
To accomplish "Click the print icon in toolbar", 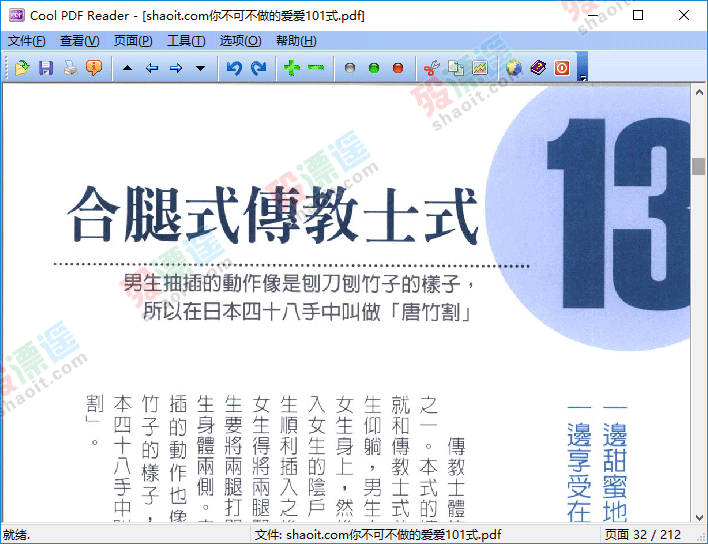I will pos(70,68).
